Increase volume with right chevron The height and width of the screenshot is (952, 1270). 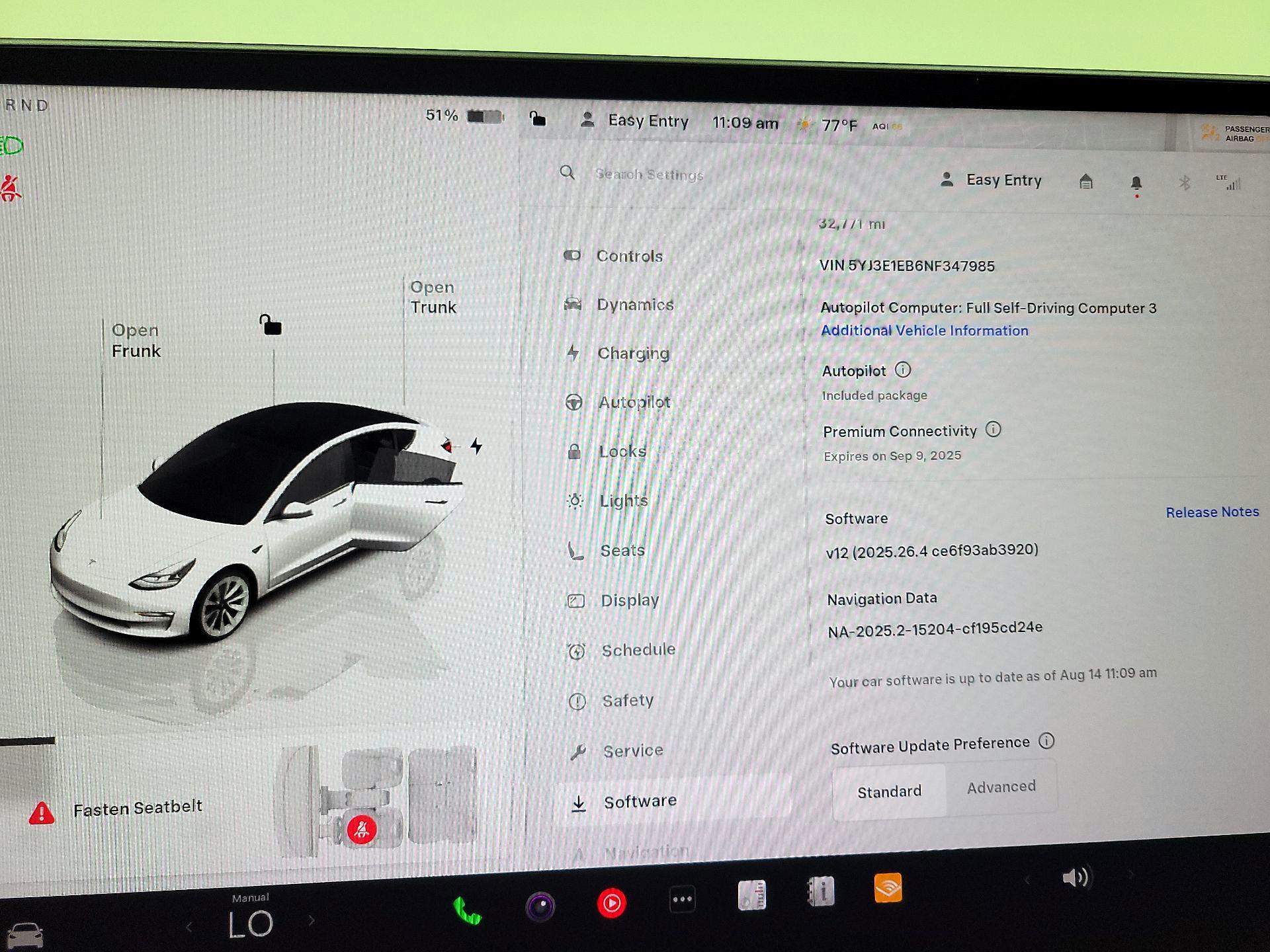(1130, 875)
